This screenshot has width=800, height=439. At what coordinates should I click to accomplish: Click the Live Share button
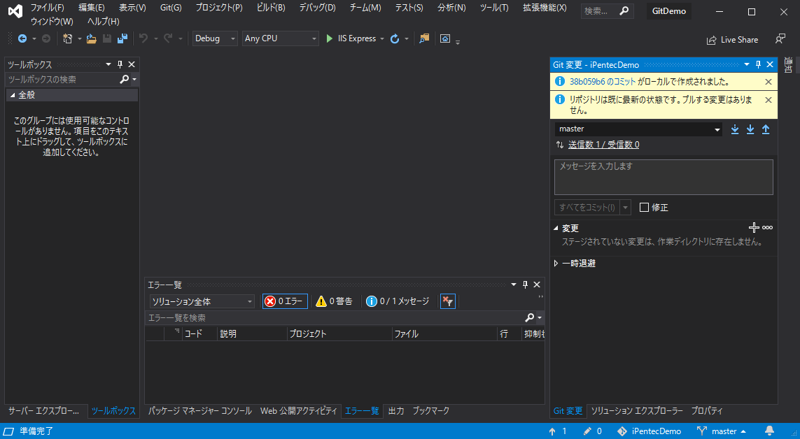(x=732, y=40)
